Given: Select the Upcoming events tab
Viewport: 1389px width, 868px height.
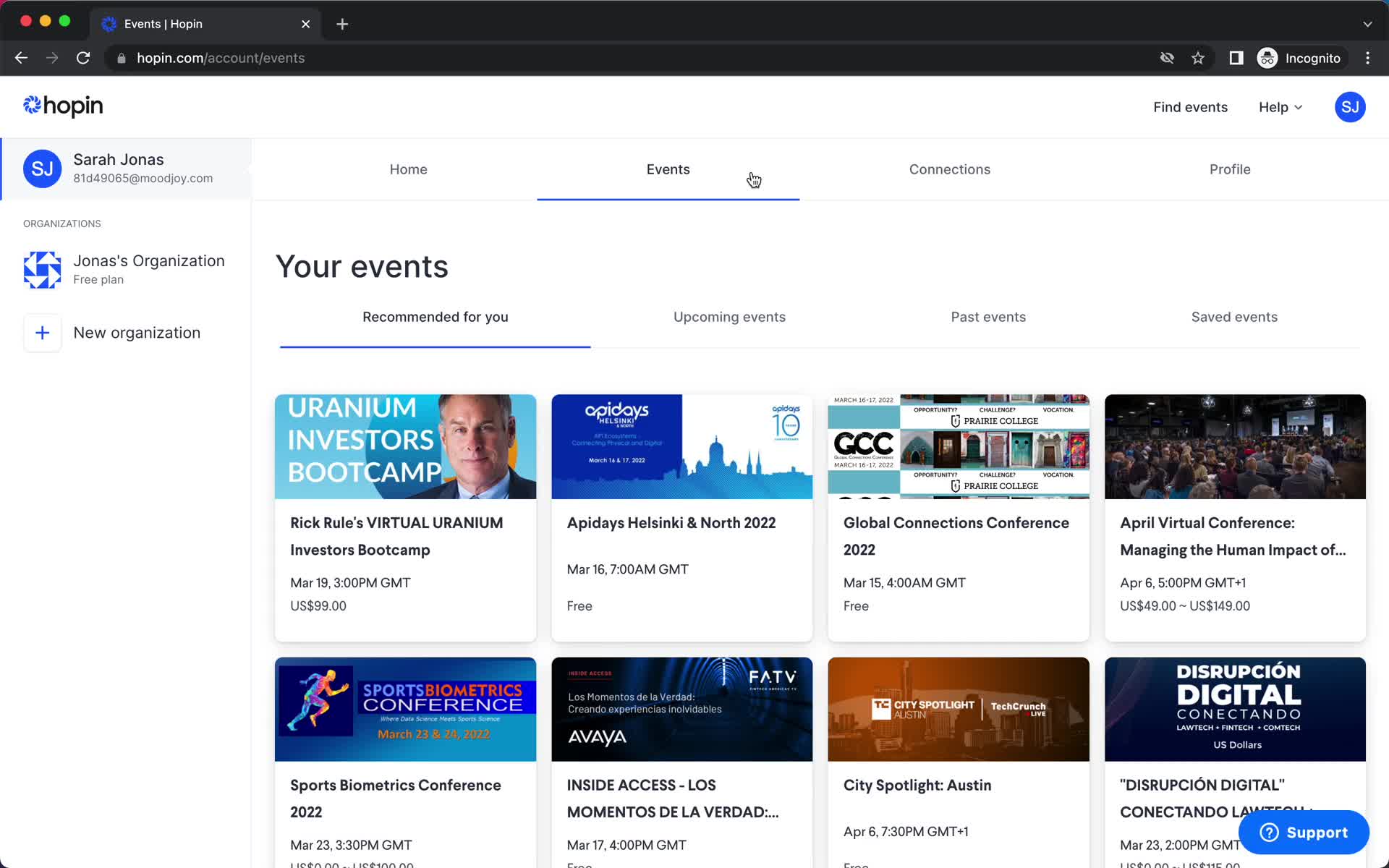Looking at the screenshot, I should (730, 316).
